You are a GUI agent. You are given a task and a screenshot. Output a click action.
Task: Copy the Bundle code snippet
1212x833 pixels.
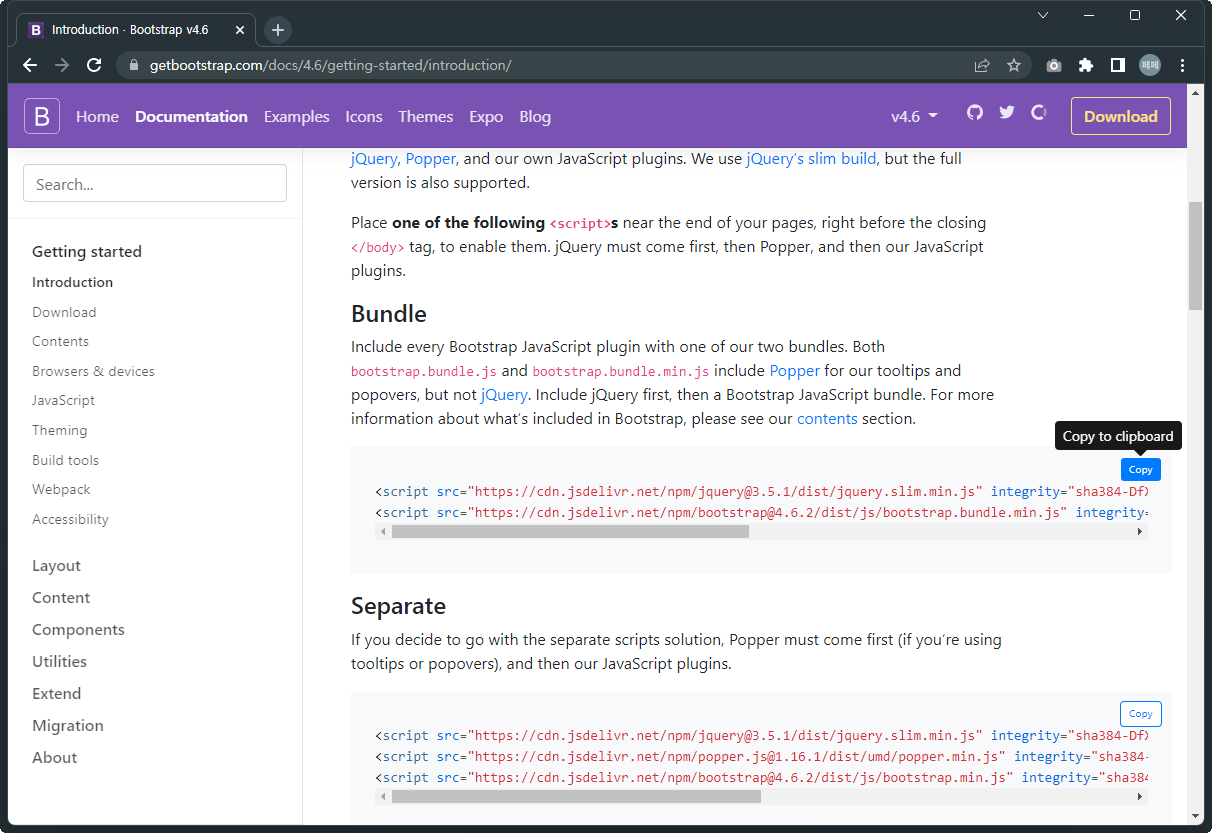click(x=1140, y=469)
